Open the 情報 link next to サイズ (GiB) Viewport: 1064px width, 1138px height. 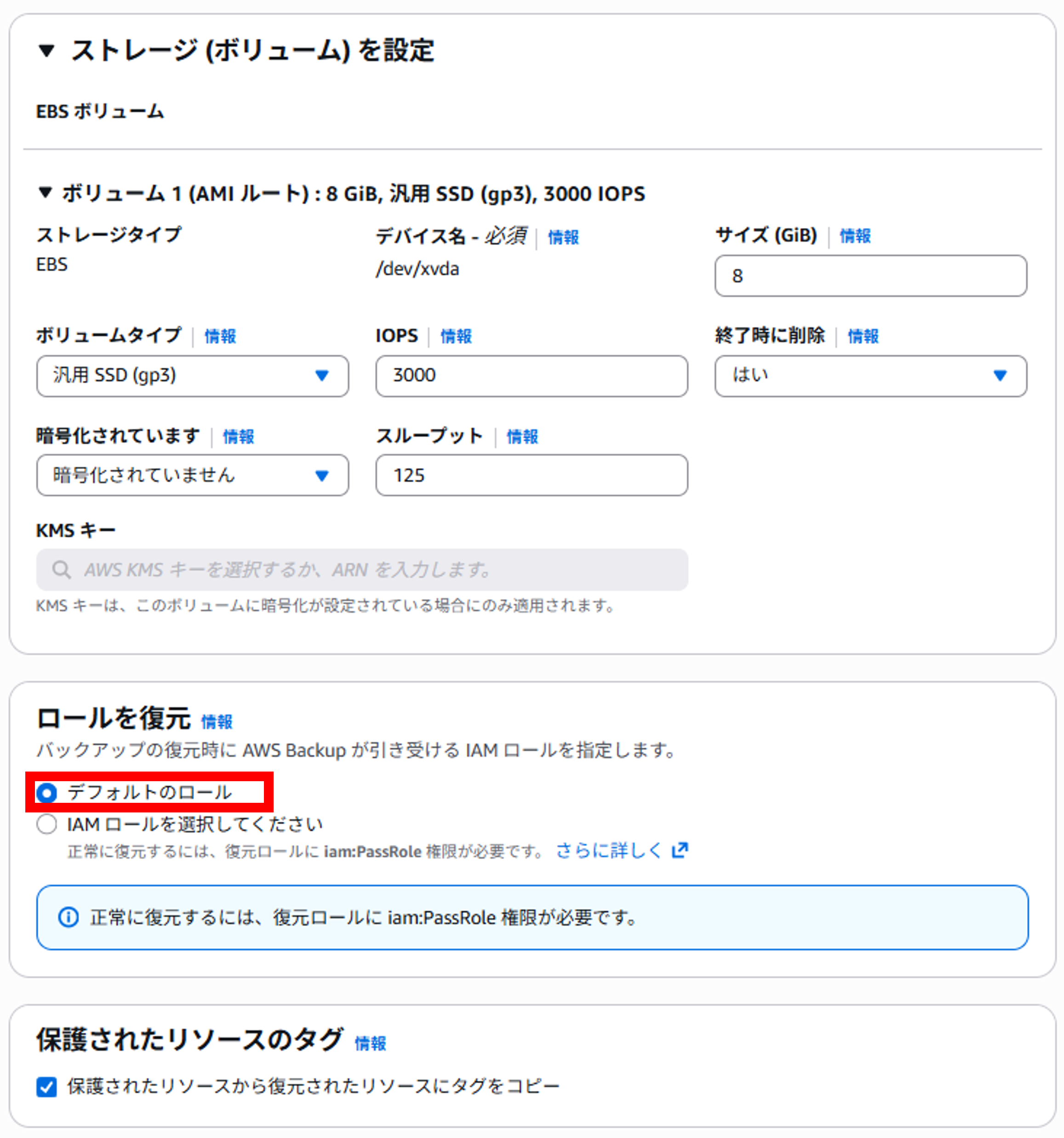[x=855, y=236]
